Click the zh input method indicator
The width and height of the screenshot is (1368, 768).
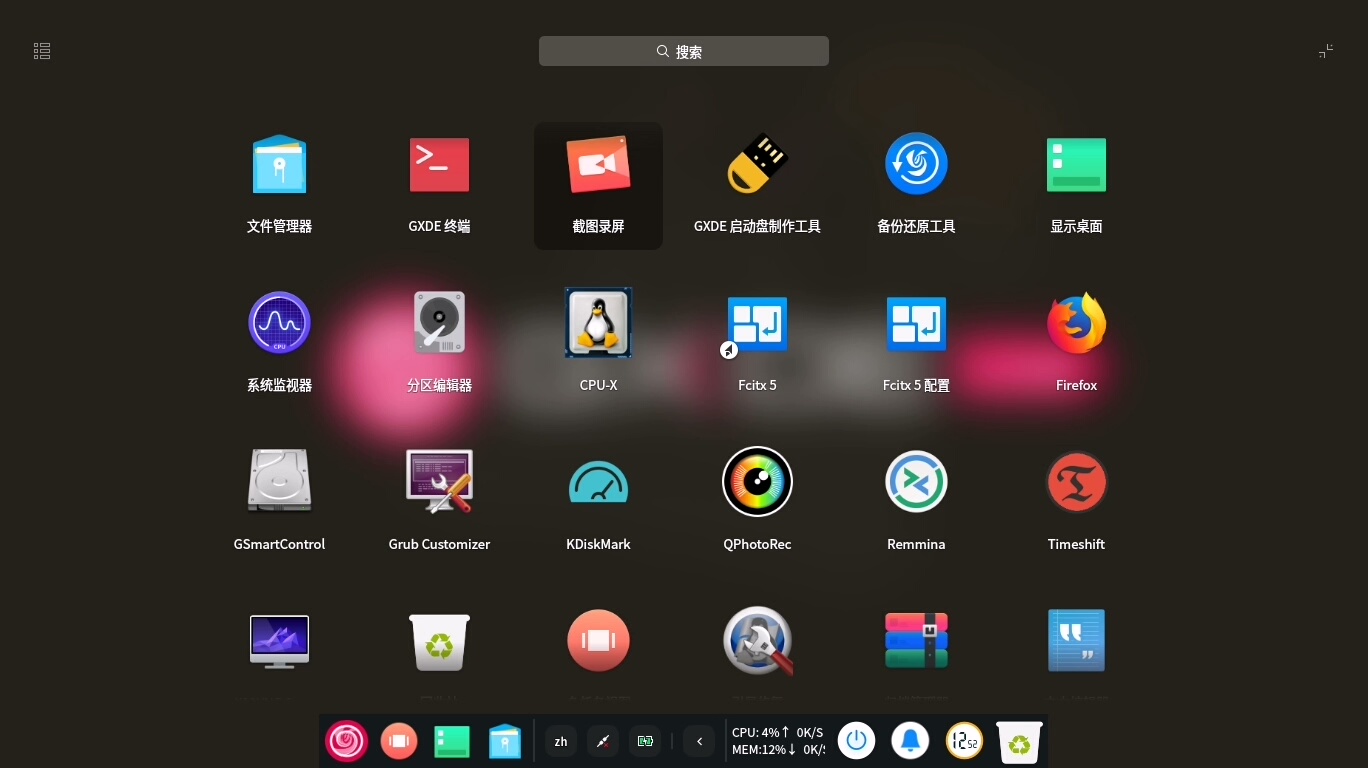point(561,741)
